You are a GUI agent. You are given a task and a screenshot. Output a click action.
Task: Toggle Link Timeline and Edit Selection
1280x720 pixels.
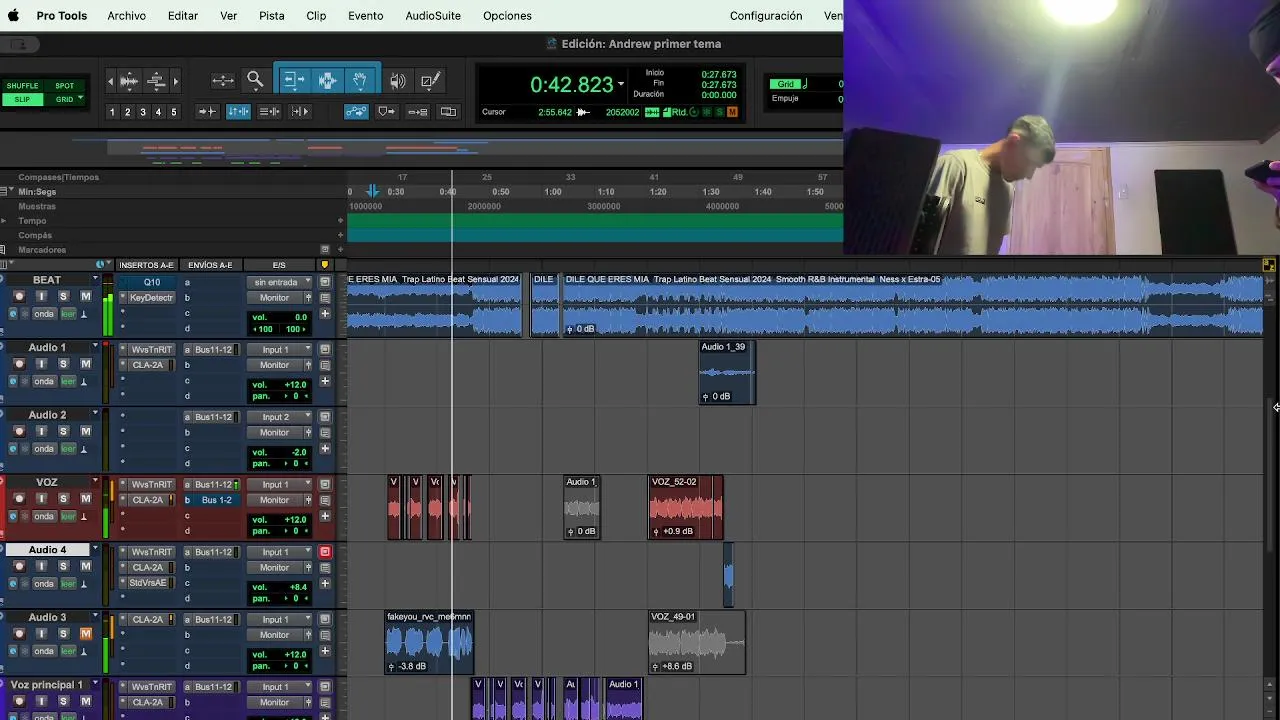[x=238, y=112]
